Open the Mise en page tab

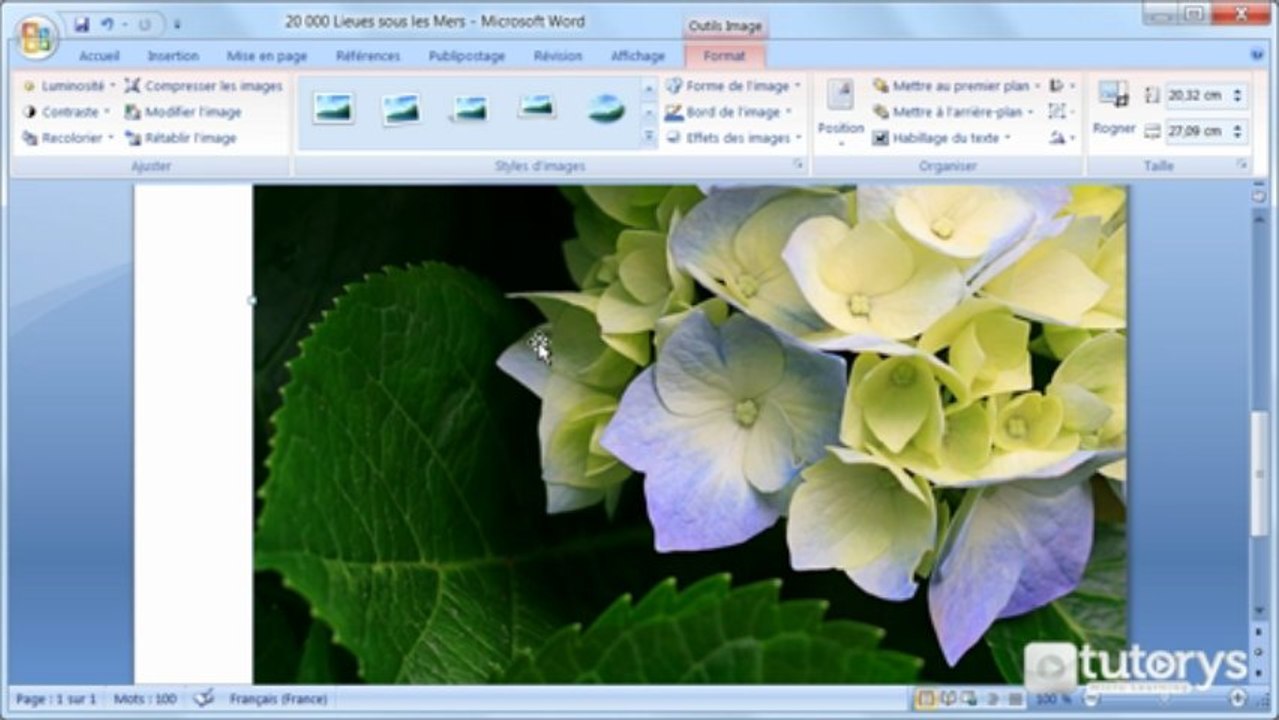tap(267, 56)
